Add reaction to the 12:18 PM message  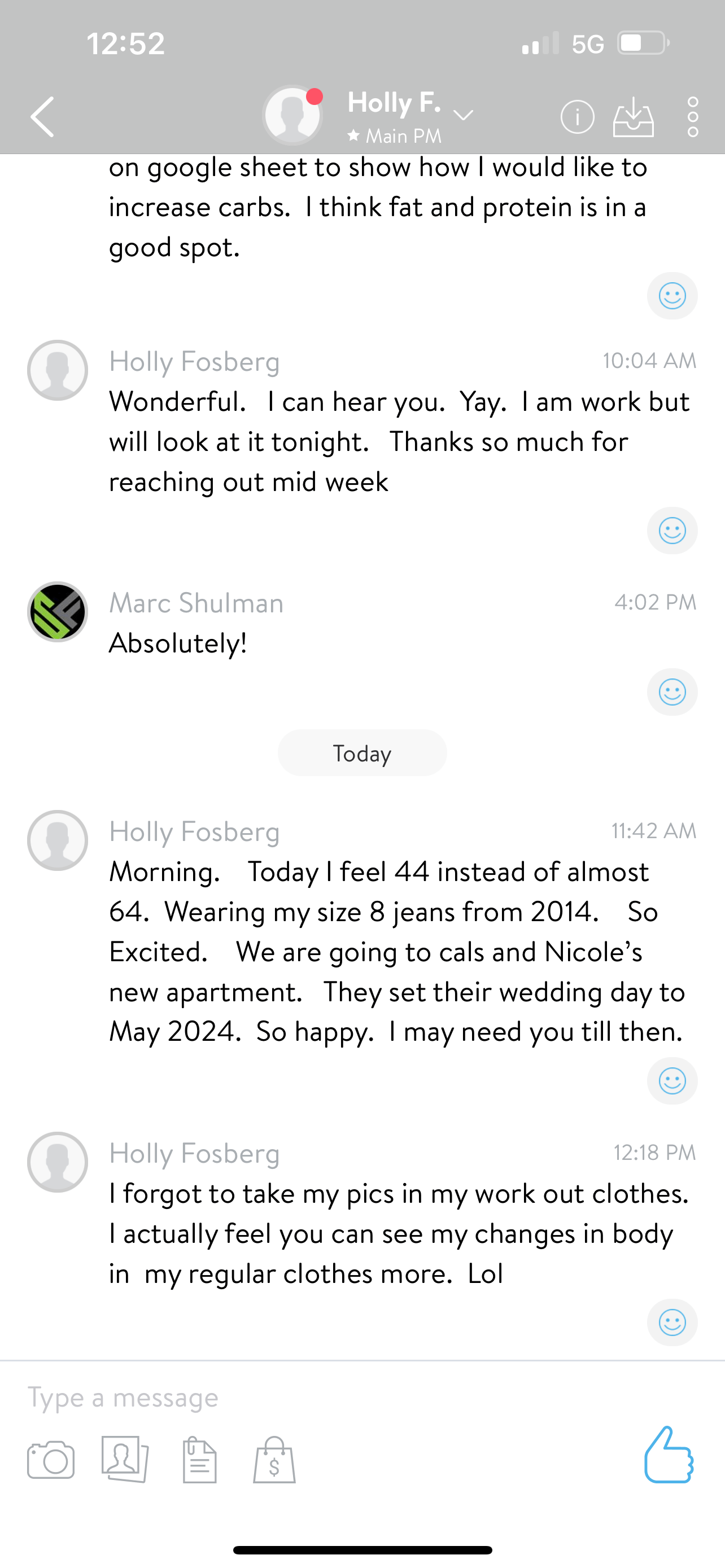tap(672, 1322)
